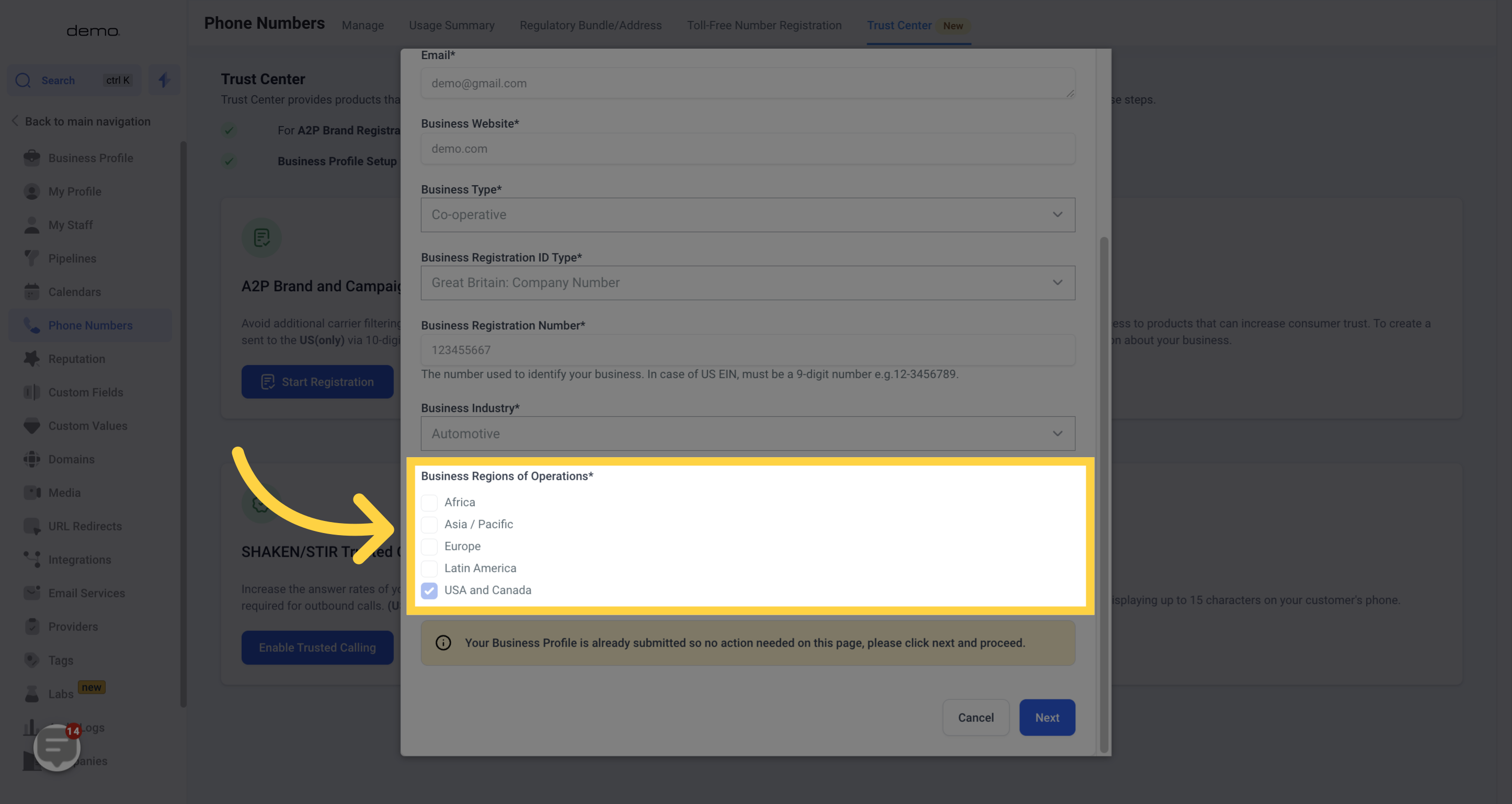Click the Domains sidebar icon
The image size is (1512, 804).
click(x=28, y=459)
